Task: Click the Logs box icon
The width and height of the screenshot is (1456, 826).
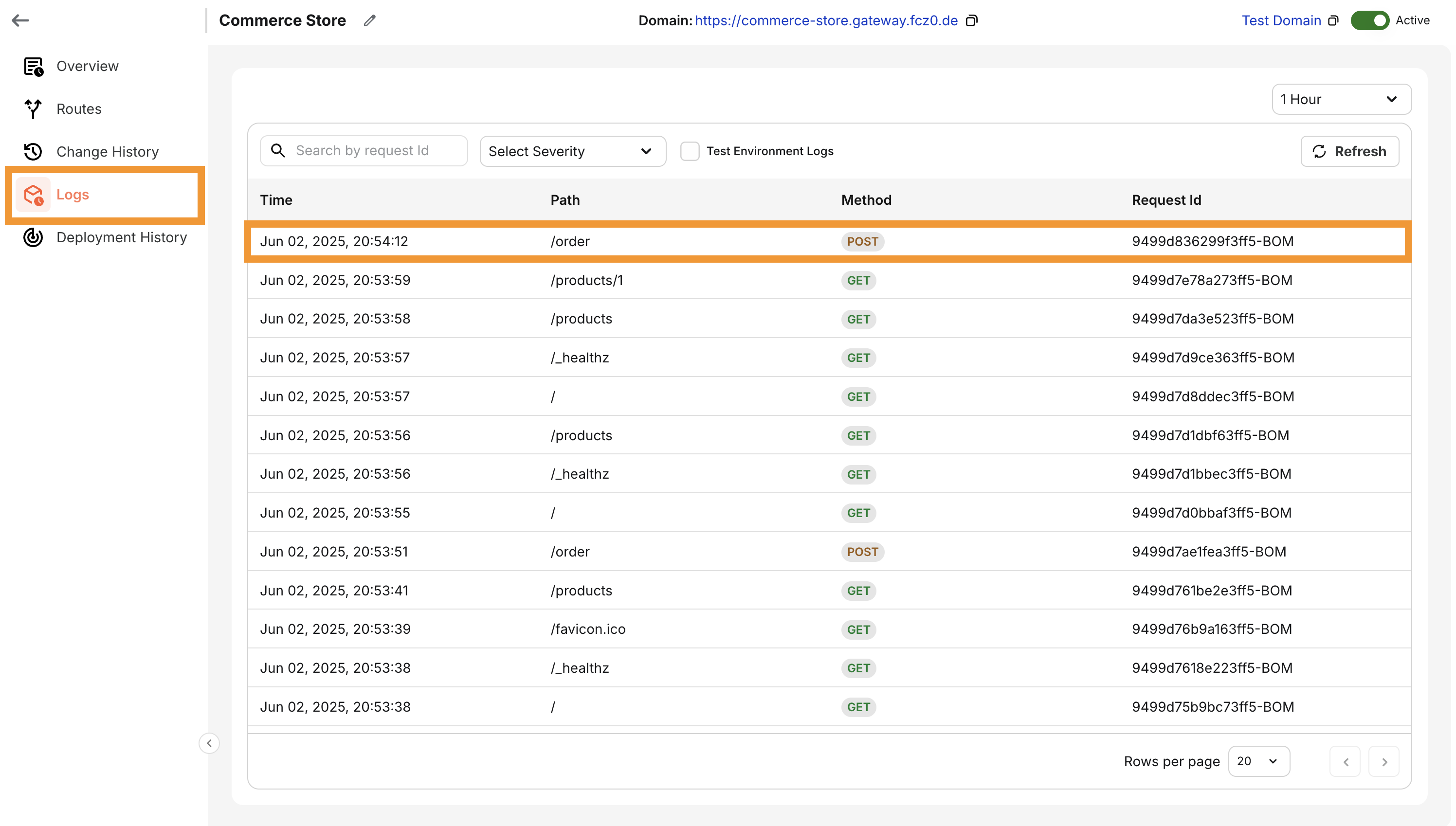Action: (34, 195)
